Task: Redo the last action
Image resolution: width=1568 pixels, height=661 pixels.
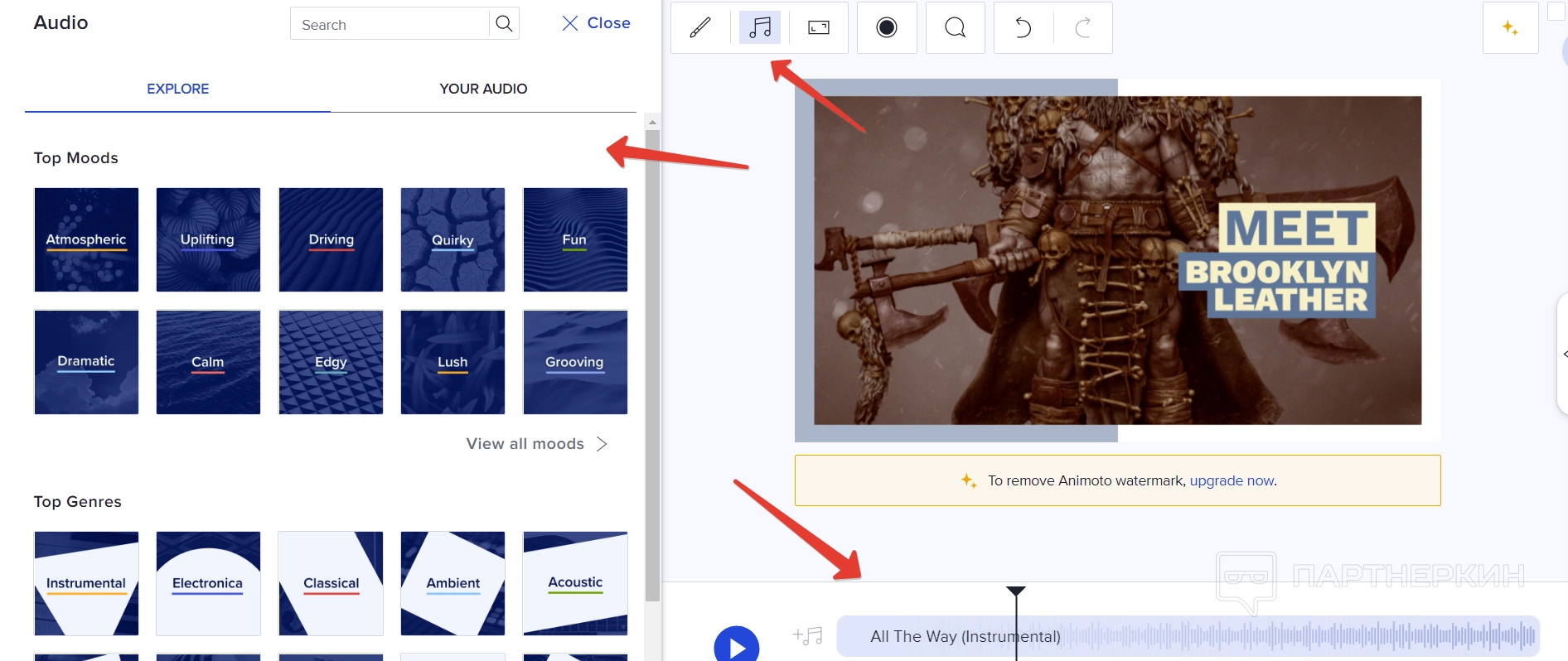Action: (1082, 27)
